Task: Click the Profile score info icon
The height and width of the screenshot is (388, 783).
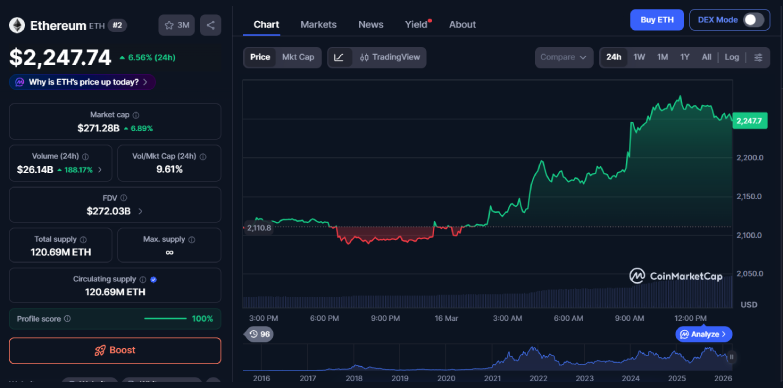Action: tap(67, 319)
